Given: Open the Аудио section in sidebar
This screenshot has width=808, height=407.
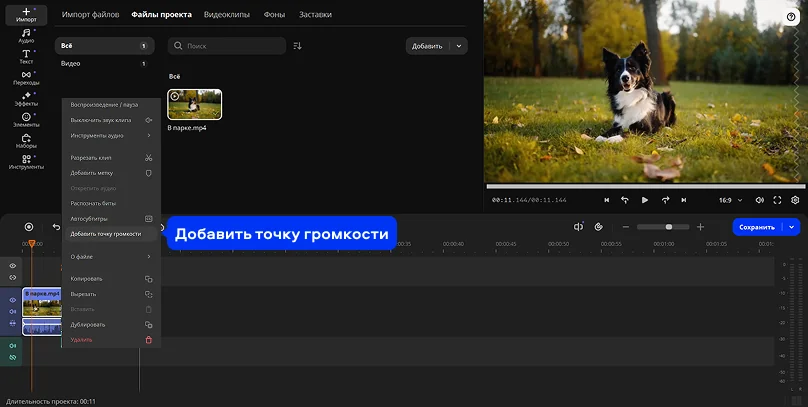Looking at the screenshot, I should coord(26,36).
